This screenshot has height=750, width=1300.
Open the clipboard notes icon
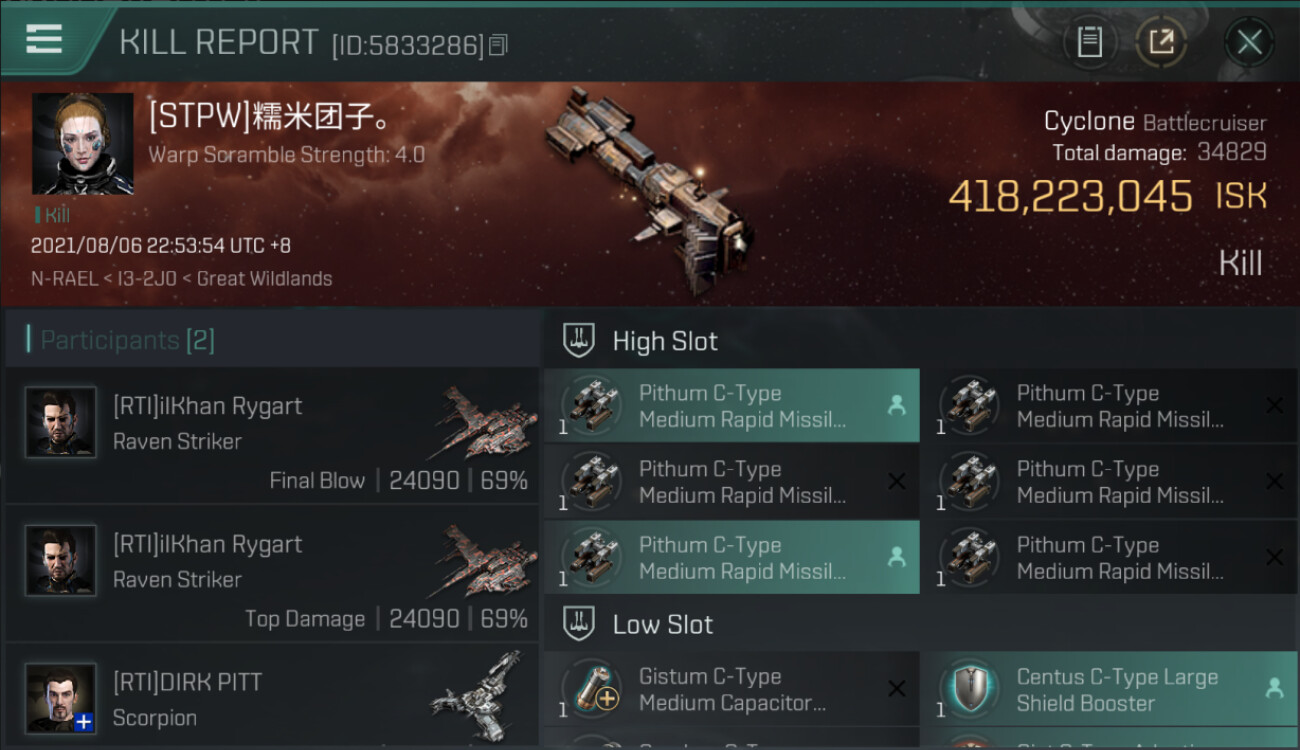click(x=1089, y=42)
